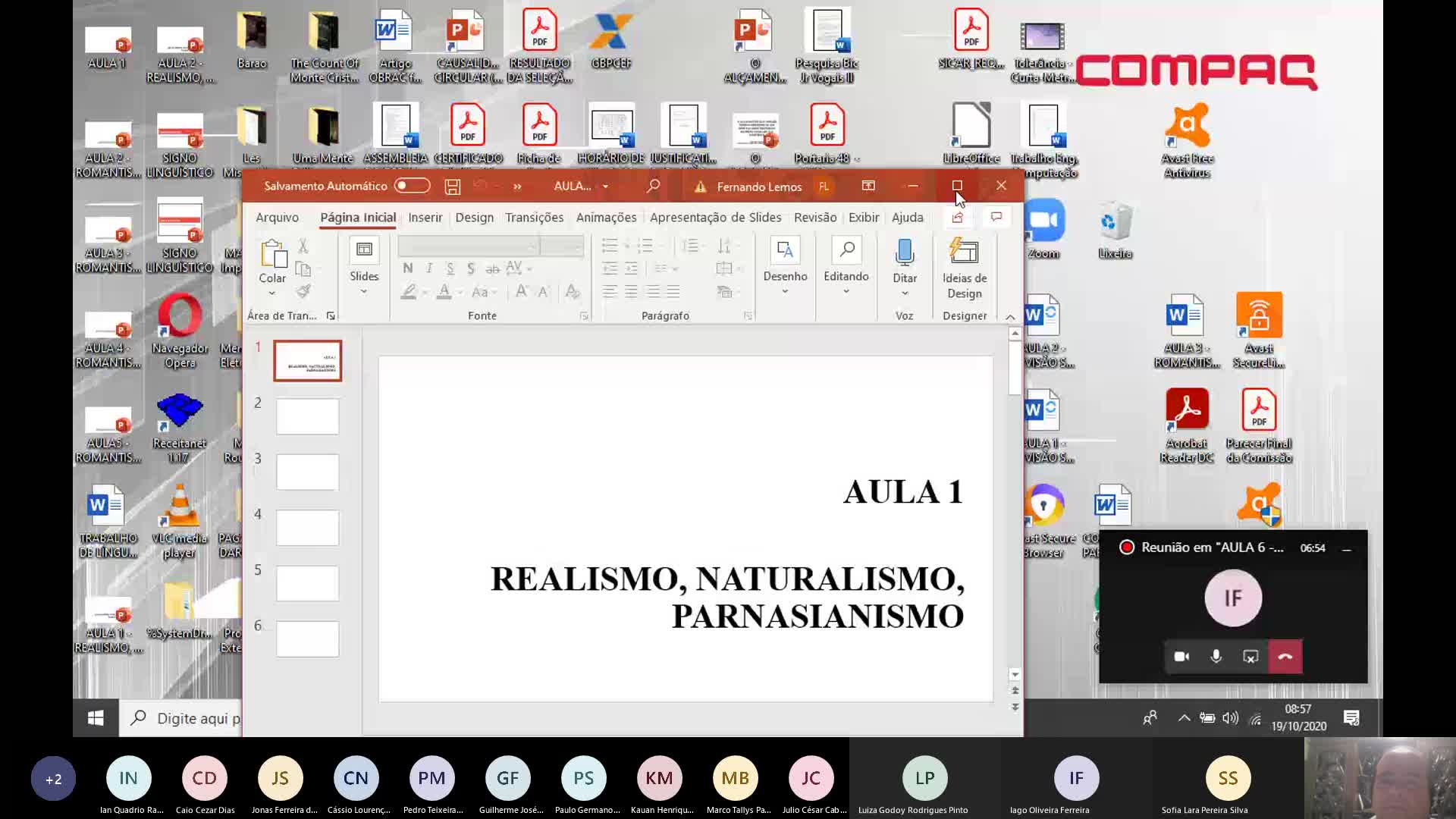1456x819 pixels.
Task: Collapse the ribbon with the chevron
Action: [1010, 317]
